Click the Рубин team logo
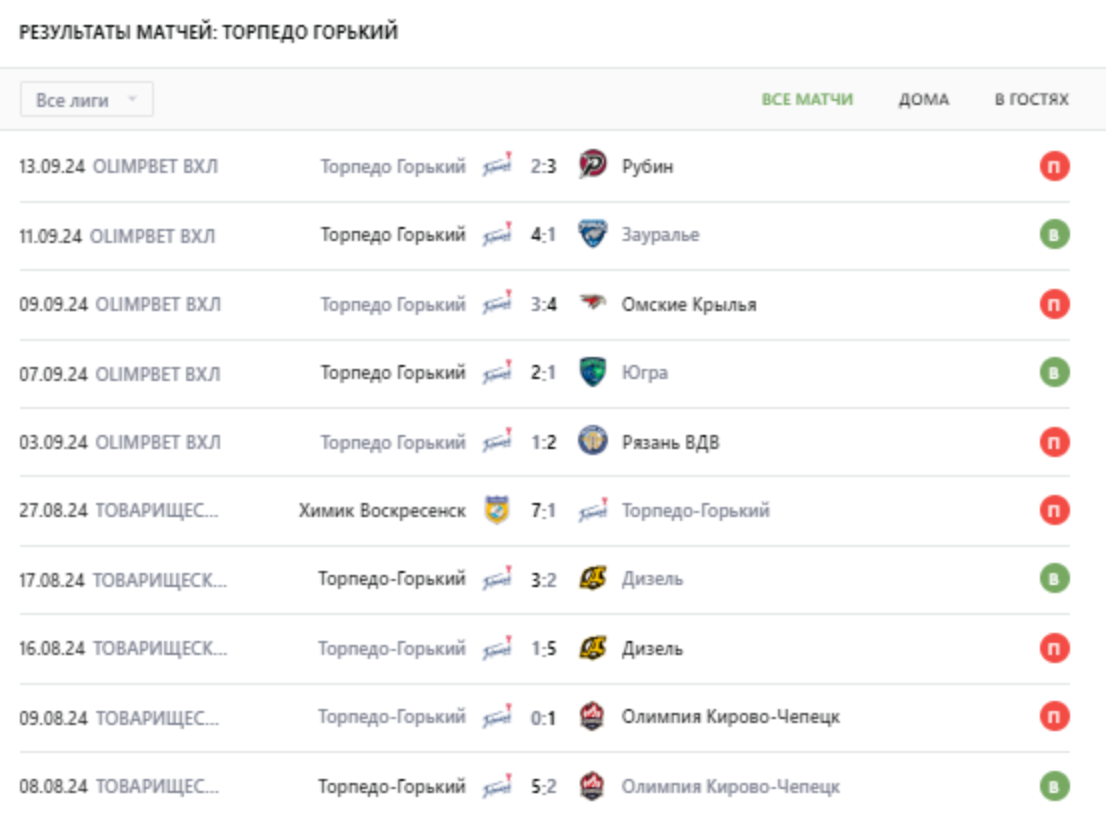Viewport: 1106px width, 836px height. [x=593, y=166]
